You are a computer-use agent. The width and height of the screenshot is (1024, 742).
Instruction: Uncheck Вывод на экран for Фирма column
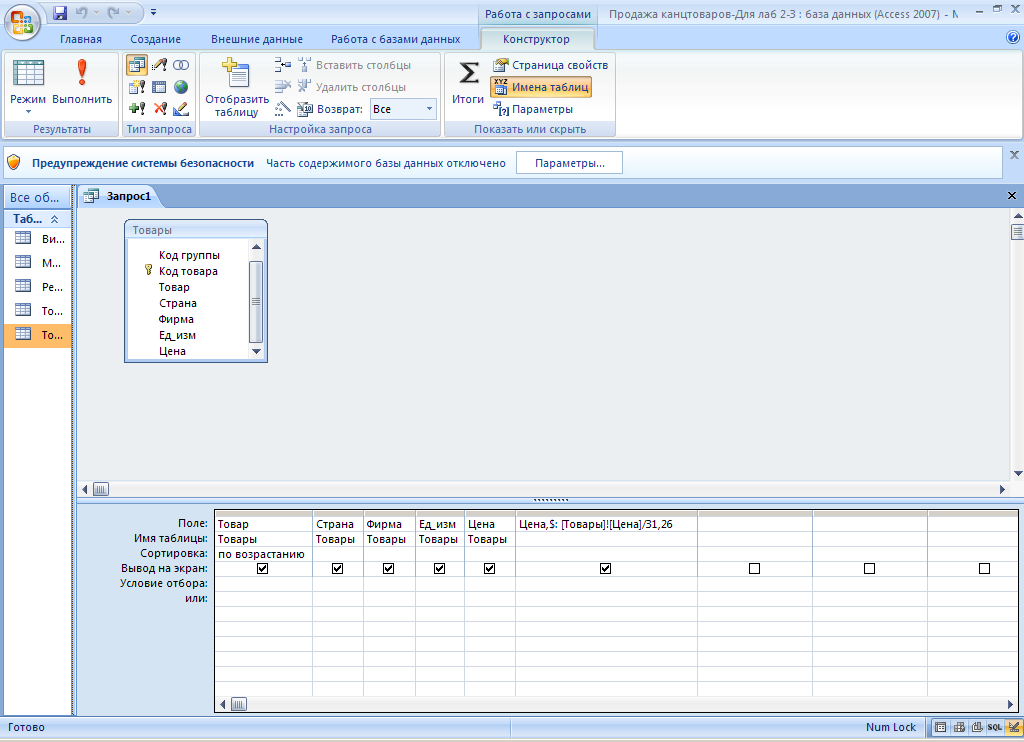pyautogui.click(x=389, y=568)
